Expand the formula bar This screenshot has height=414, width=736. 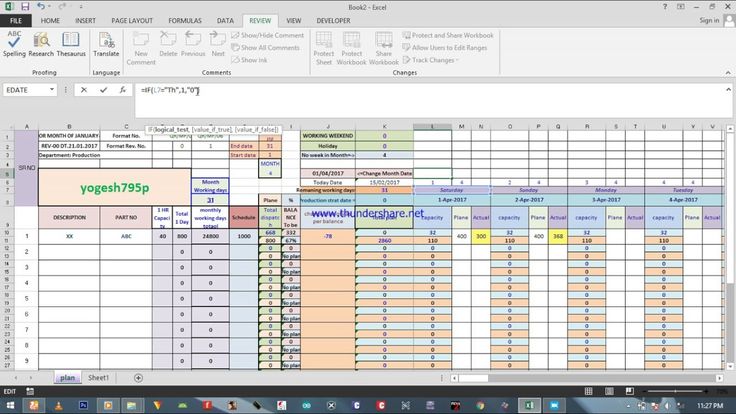click(x=728, y=89)
